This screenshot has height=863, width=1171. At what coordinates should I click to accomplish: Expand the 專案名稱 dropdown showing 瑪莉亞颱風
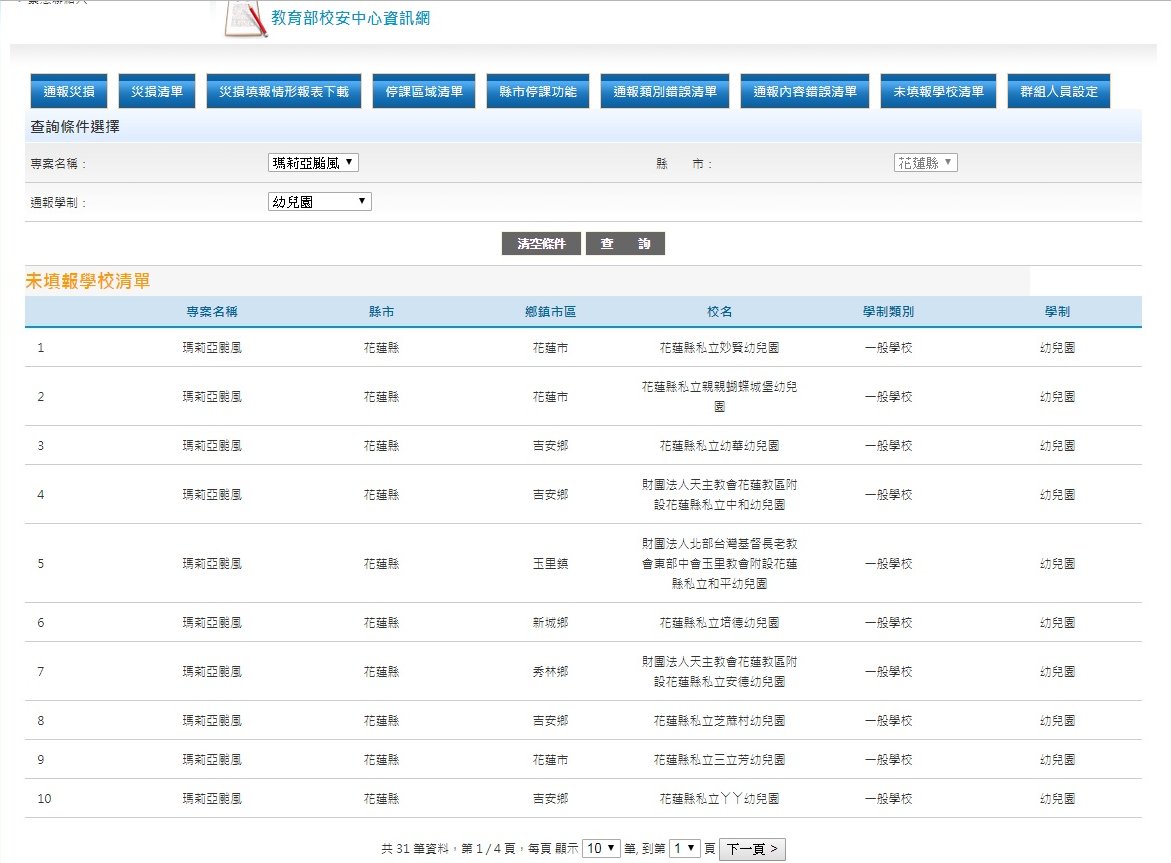click(313, 162)
